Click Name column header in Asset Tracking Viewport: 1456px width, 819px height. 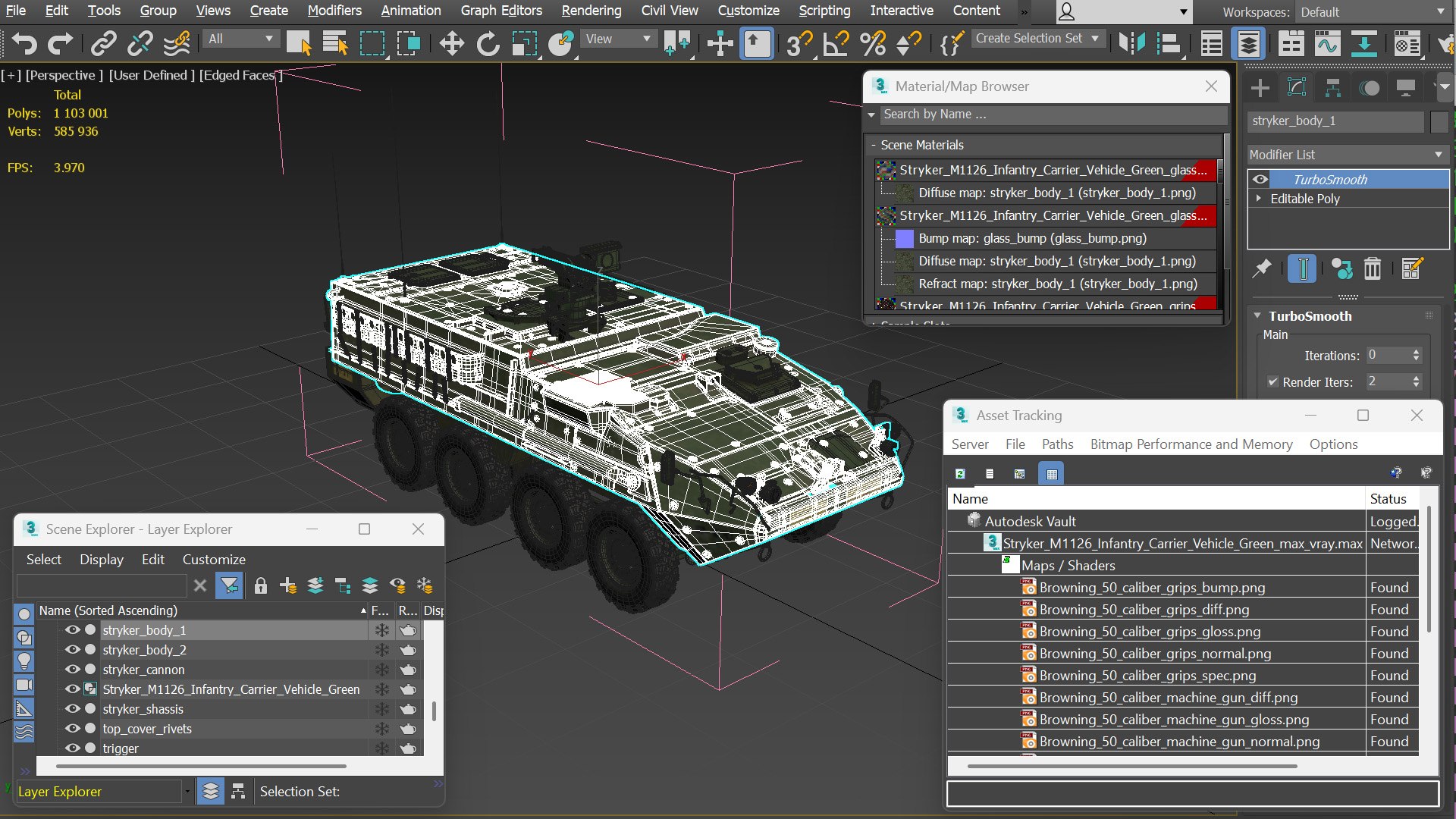(1156, 499)
